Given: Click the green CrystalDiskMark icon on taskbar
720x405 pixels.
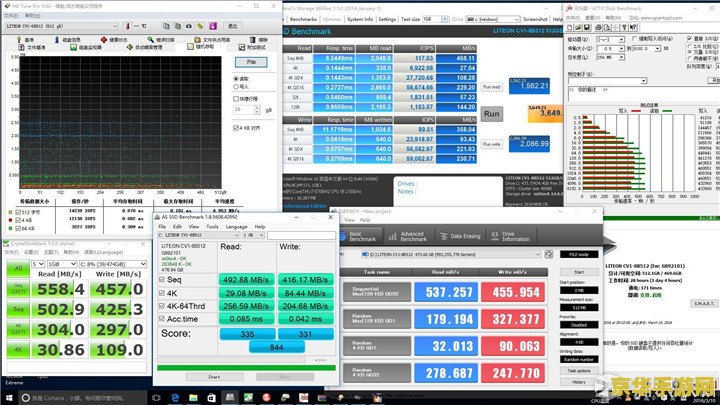Looking at the screenshot, I should (x=248, y=398).
